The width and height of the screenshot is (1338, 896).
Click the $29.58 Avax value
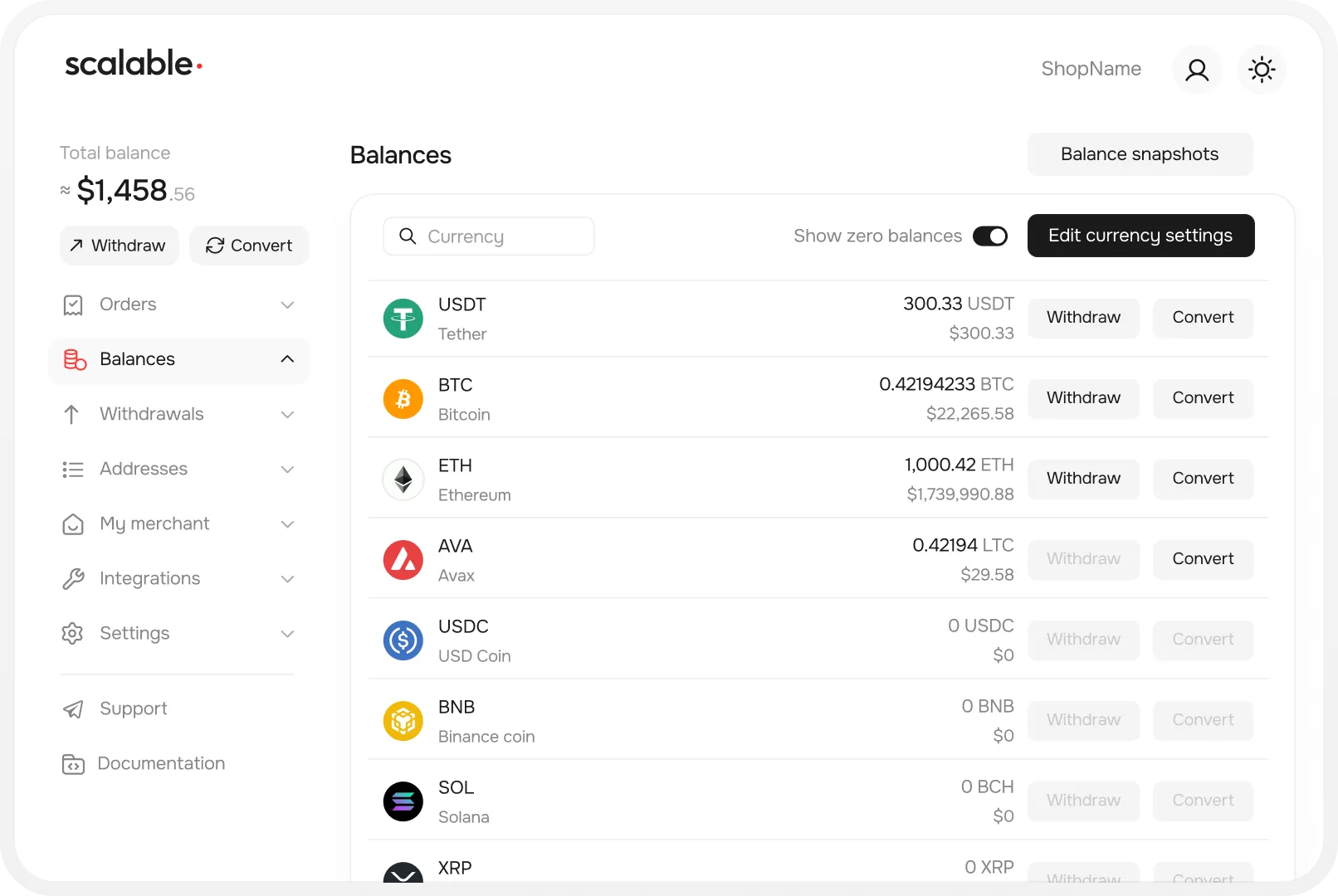point(987,575)
